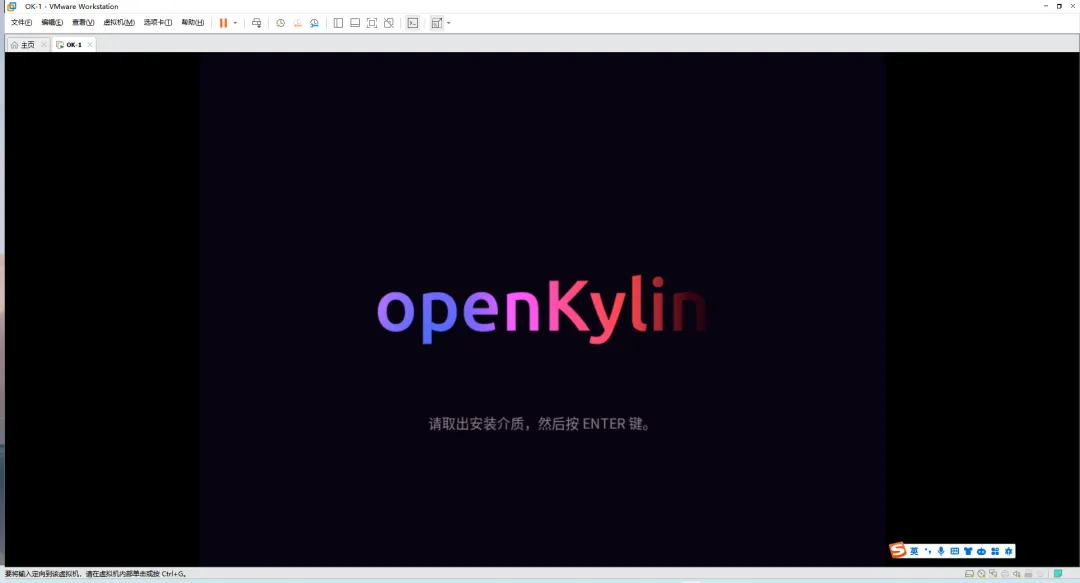Click the hard disk status bar icon
The height and width of the screenshot is (583, 1080).
click(x=969, y=574)
